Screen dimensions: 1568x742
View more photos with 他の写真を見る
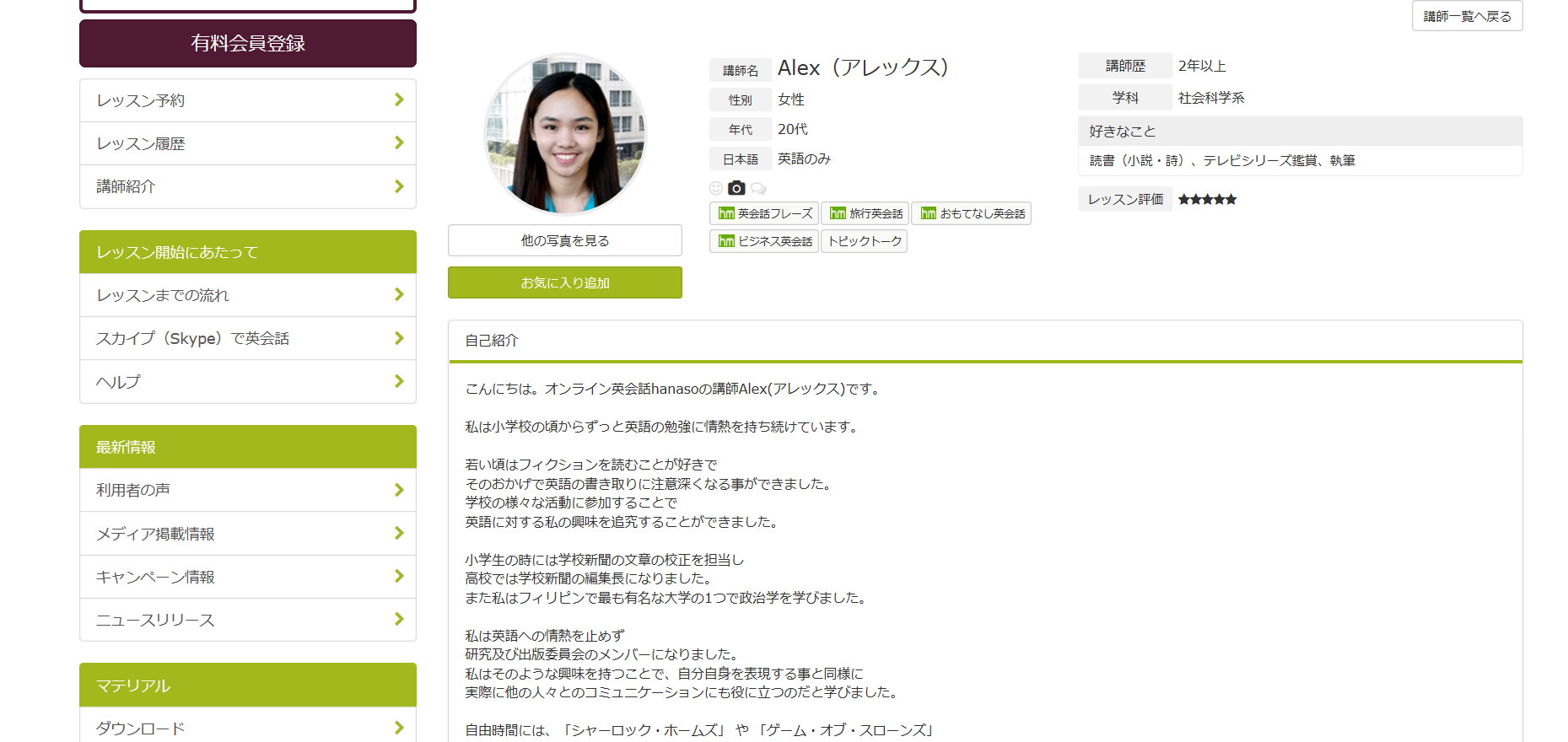click(565, 240)
